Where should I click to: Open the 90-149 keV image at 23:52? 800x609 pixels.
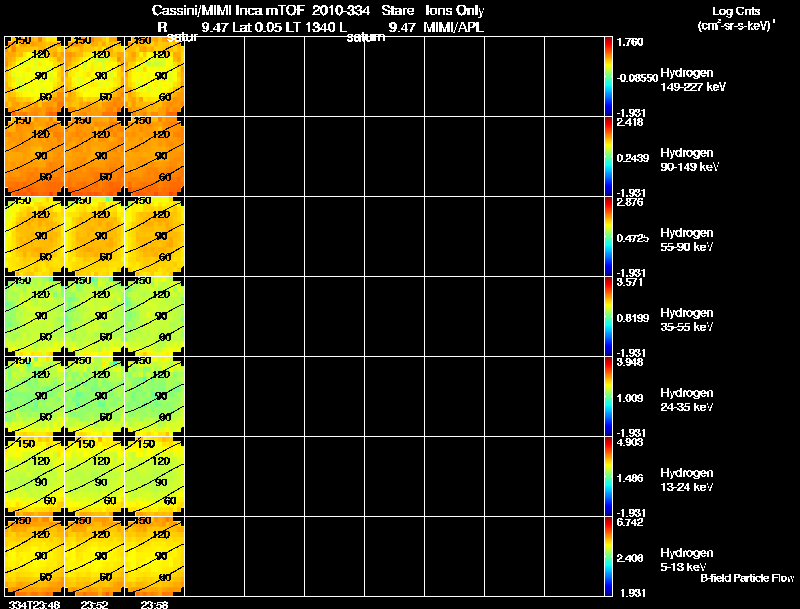(94, 156)
